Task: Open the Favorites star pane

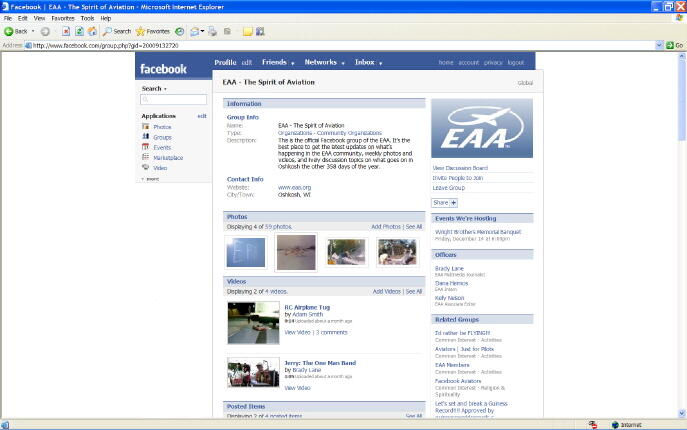Action: pyautogui.click(x=153, y=32)
